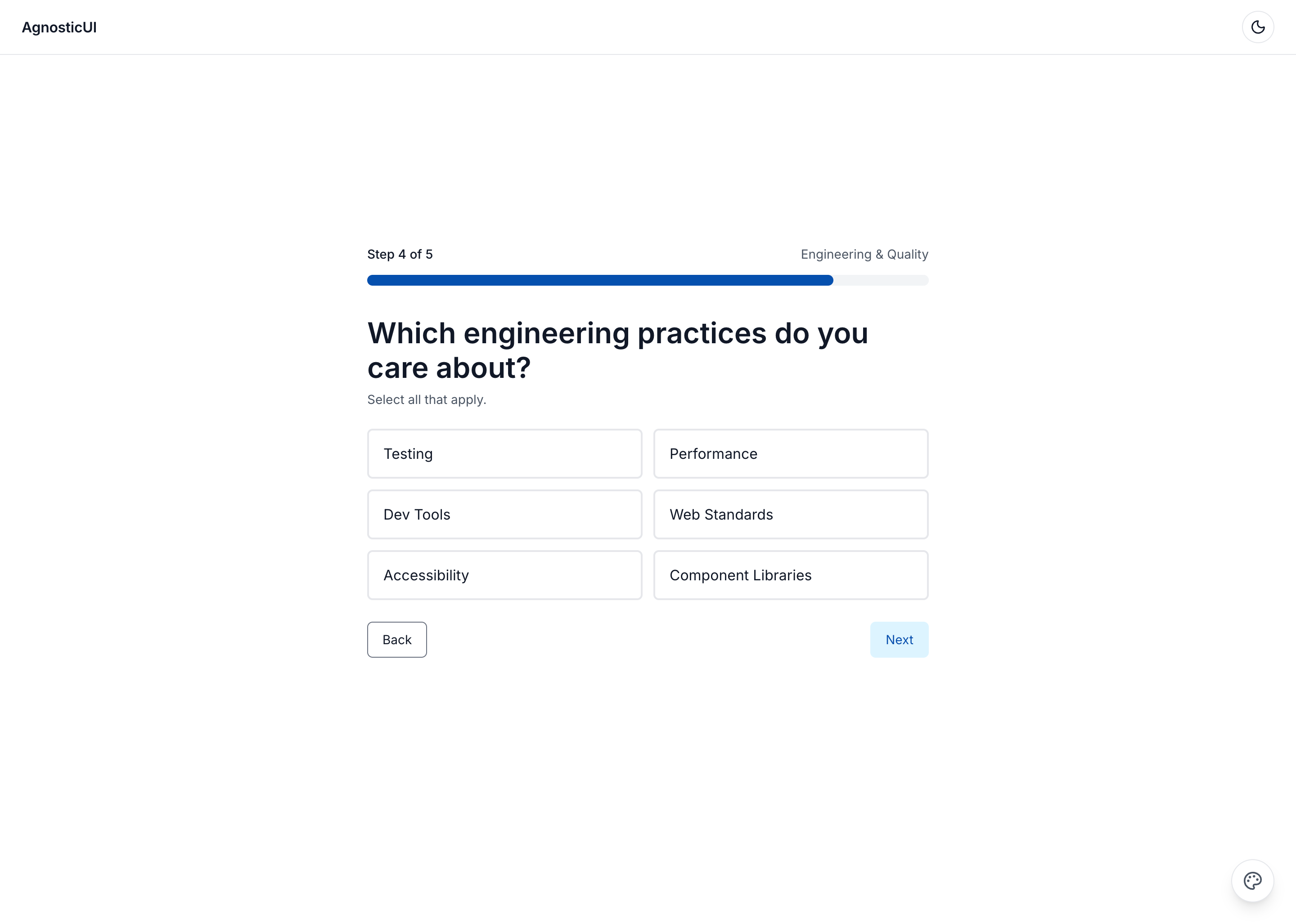Check the Dev Tools option

click(x=504, y=514)
